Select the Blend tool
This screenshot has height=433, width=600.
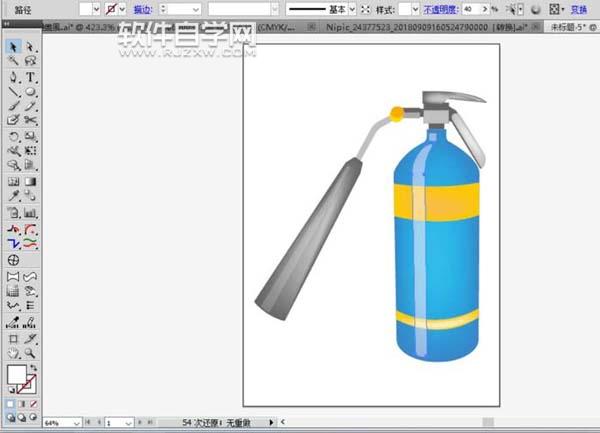(30, 196)
